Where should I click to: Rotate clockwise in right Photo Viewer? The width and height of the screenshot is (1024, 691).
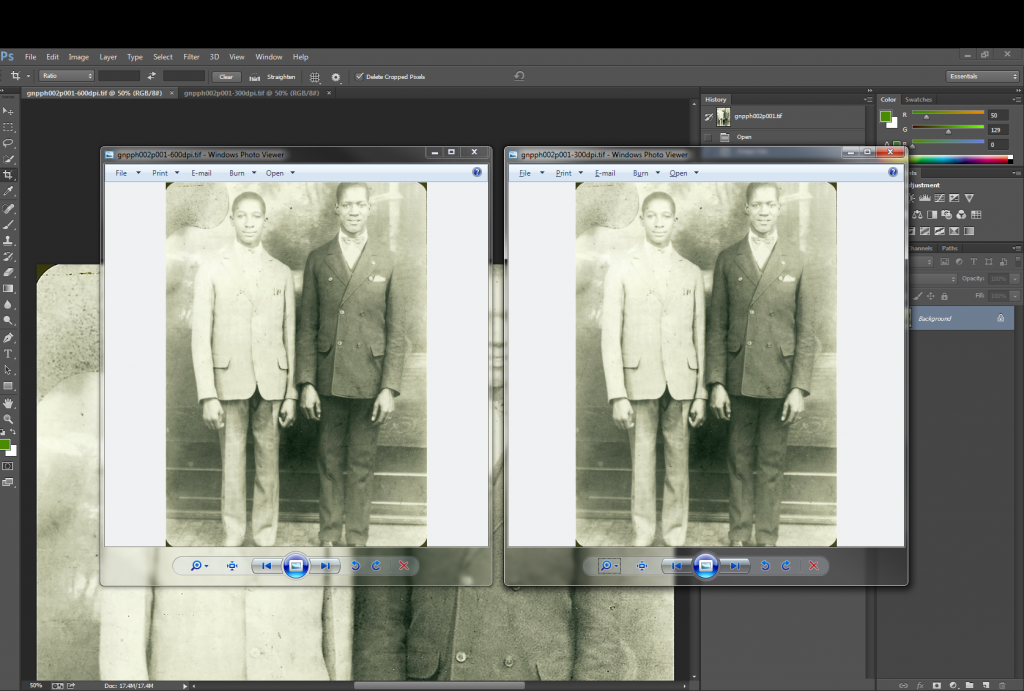tap(786, 566)
